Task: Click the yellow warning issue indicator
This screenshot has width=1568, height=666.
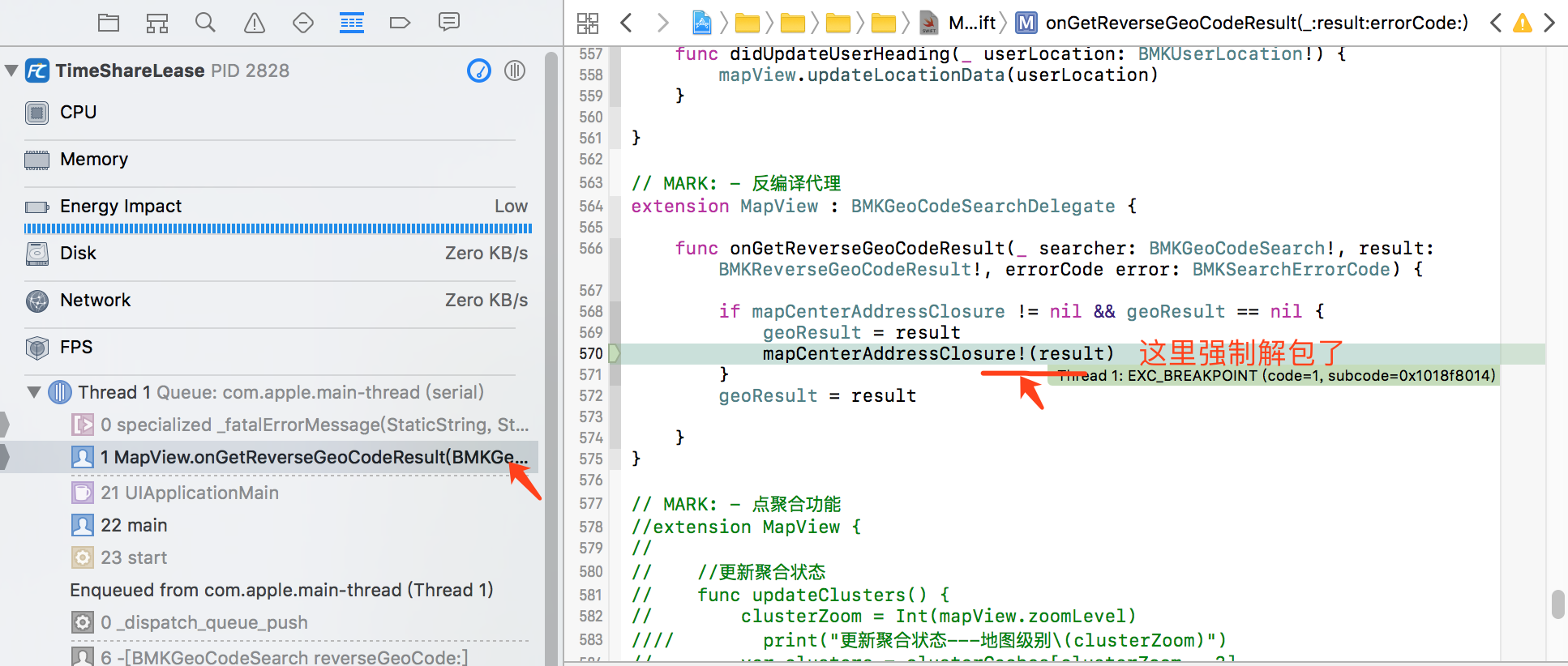Action: coord(1523,23)
